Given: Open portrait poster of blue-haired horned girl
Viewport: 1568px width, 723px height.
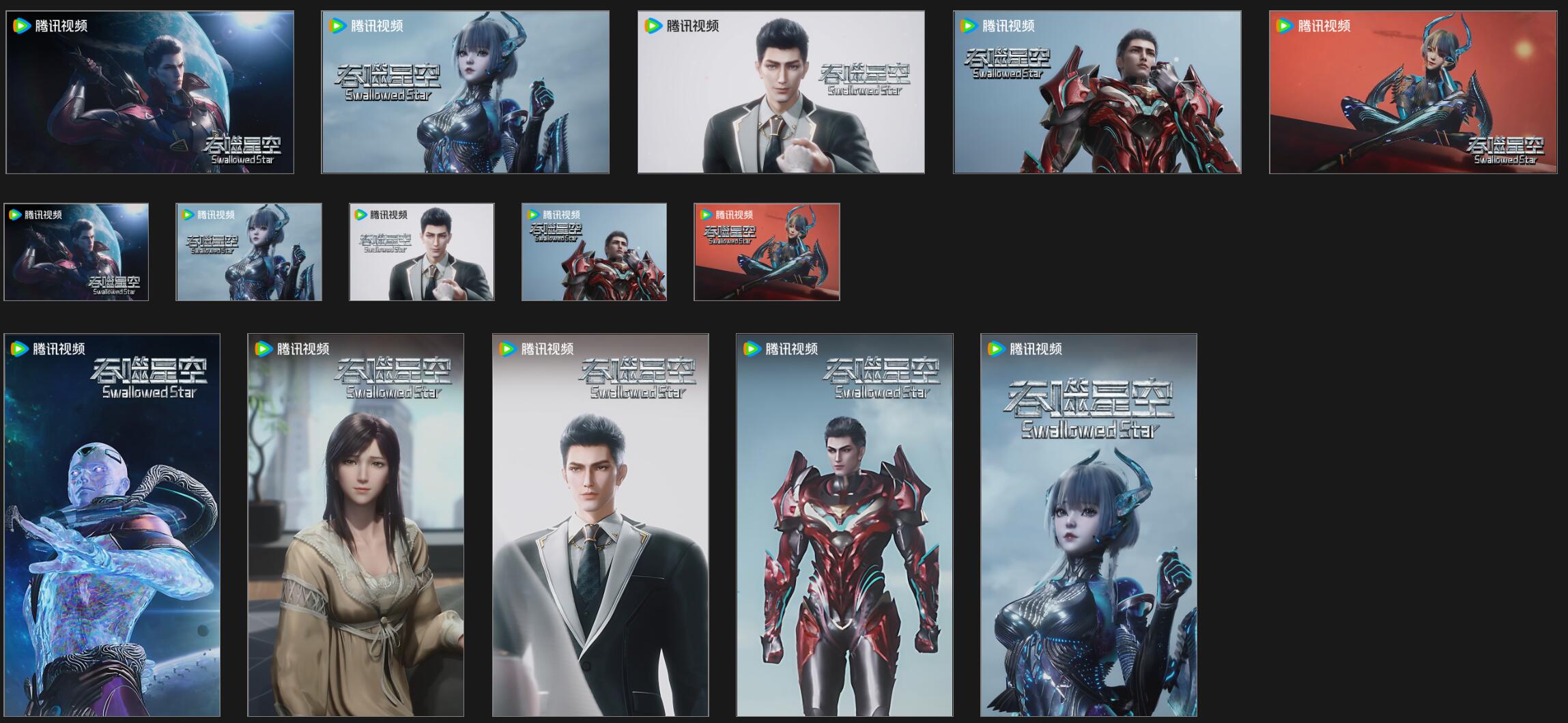Looking at the screenshot, I should [1089, 525].
